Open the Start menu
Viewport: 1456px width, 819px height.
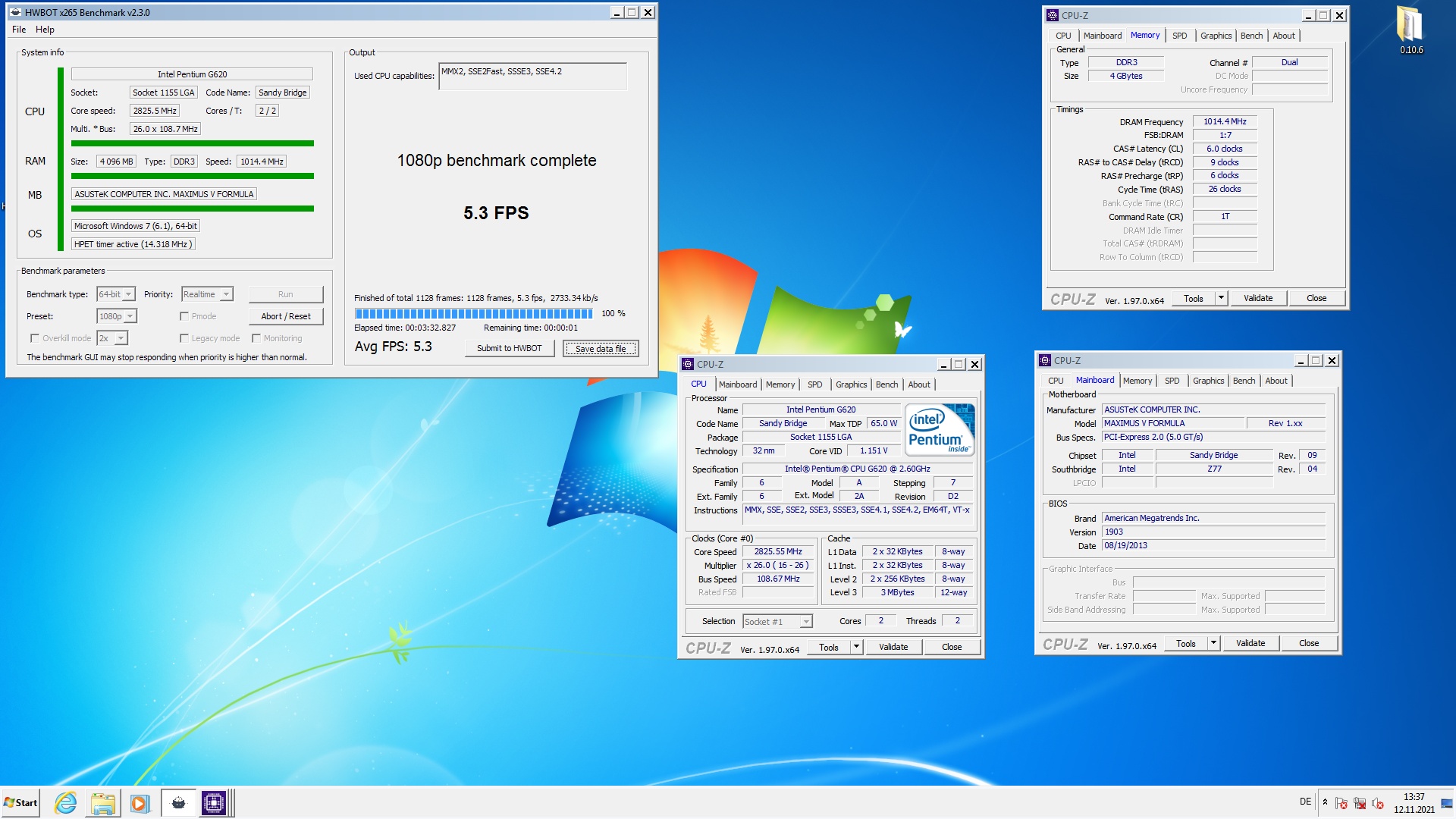(20, 803)
